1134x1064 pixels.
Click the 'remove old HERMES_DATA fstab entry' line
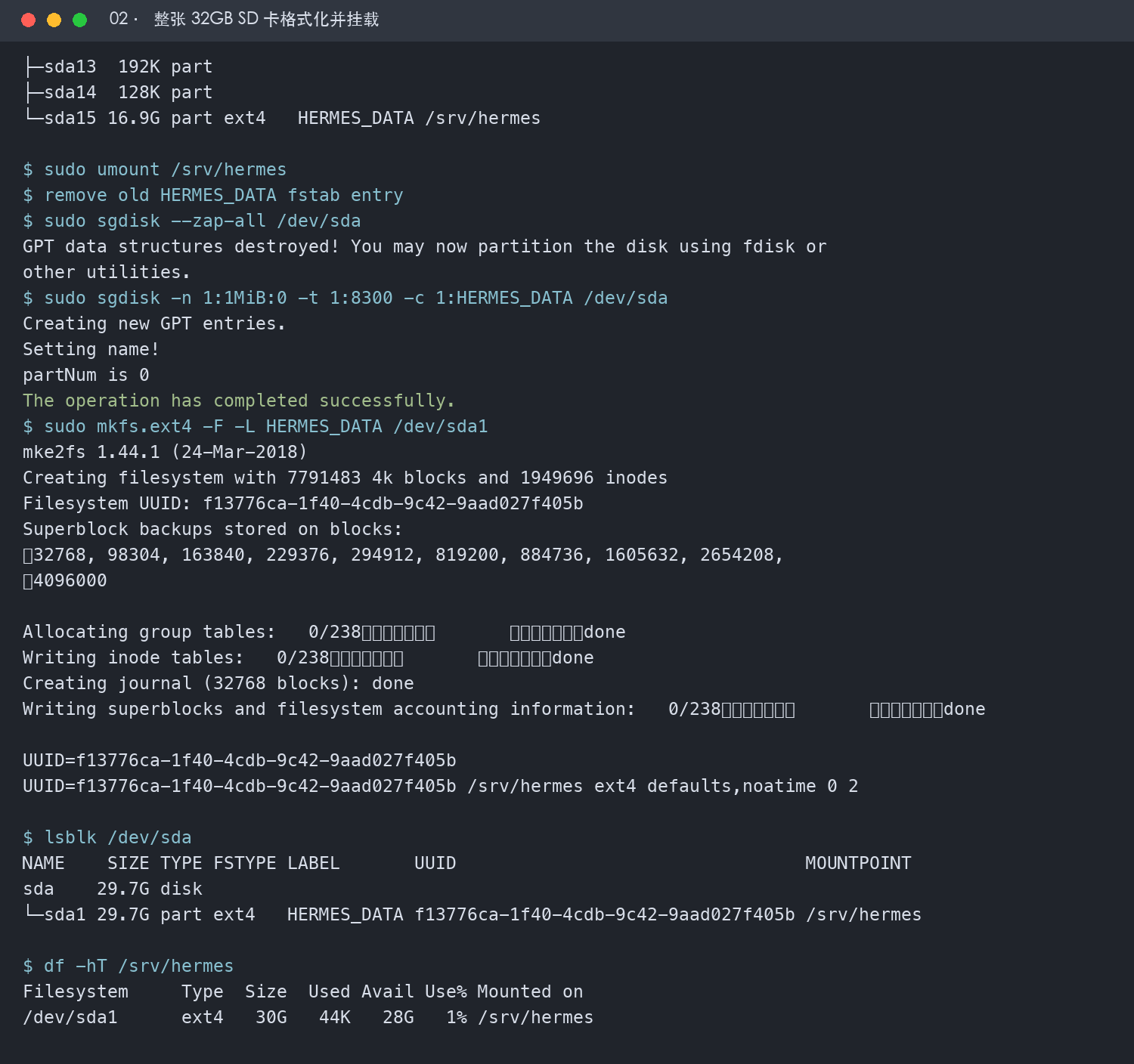pos(213,195)
